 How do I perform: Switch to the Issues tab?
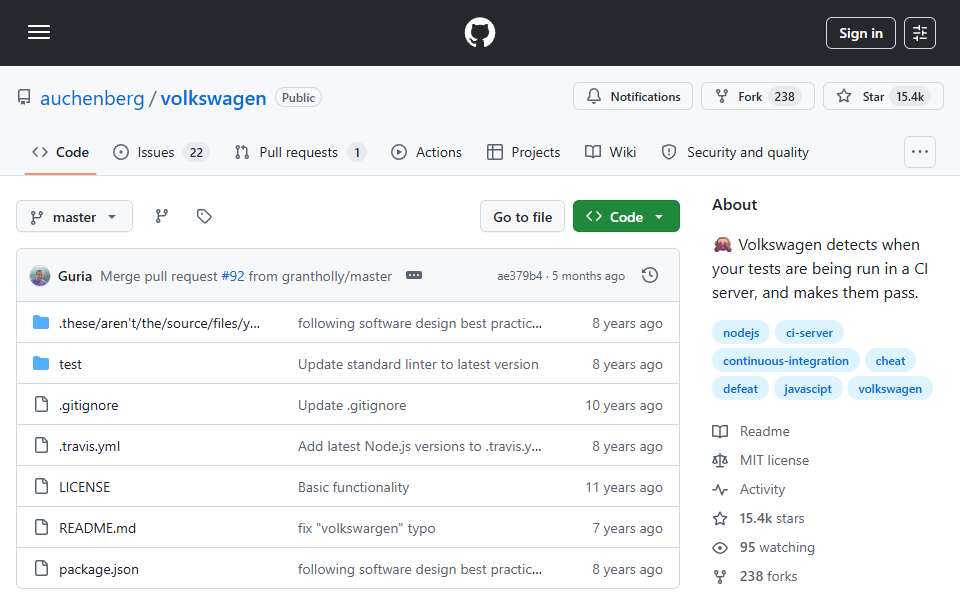(x=161, y=152)
